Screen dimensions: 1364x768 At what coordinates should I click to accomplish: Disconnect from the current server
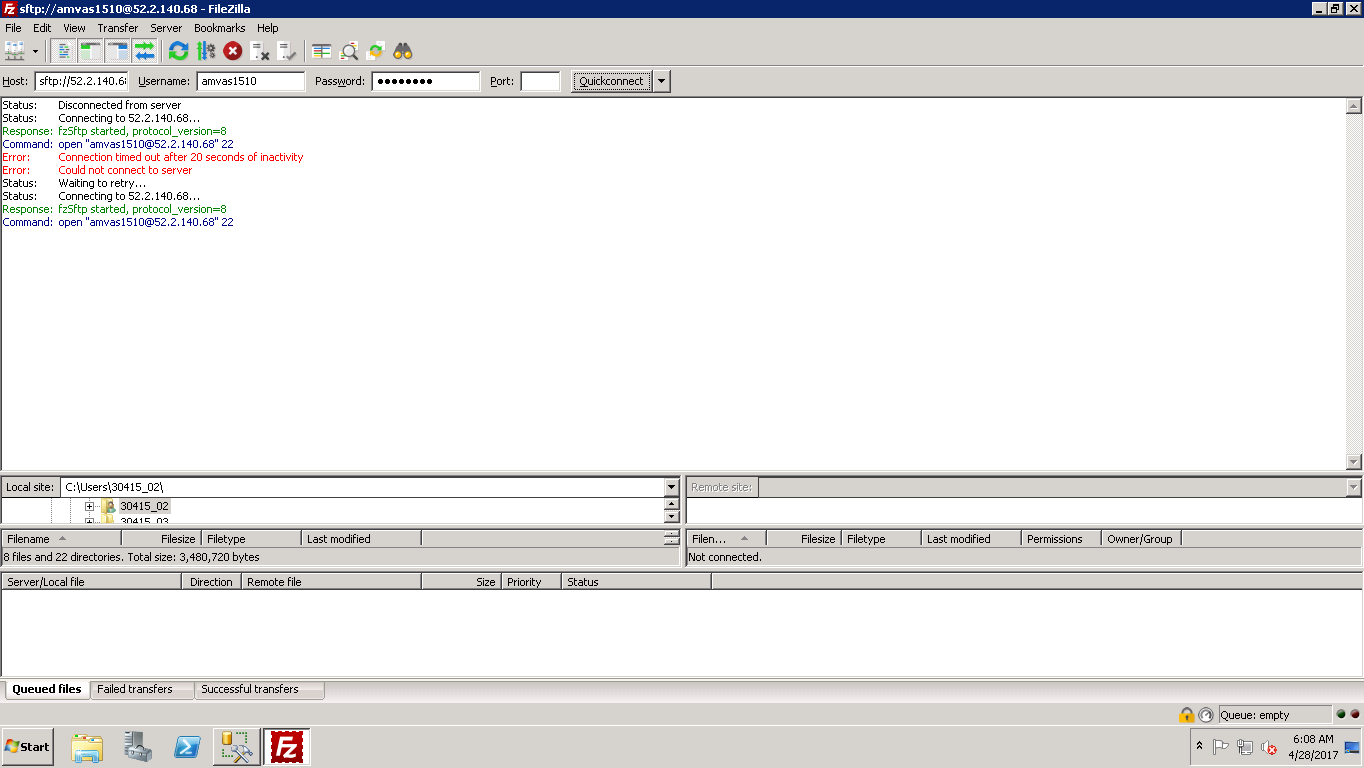259,50
